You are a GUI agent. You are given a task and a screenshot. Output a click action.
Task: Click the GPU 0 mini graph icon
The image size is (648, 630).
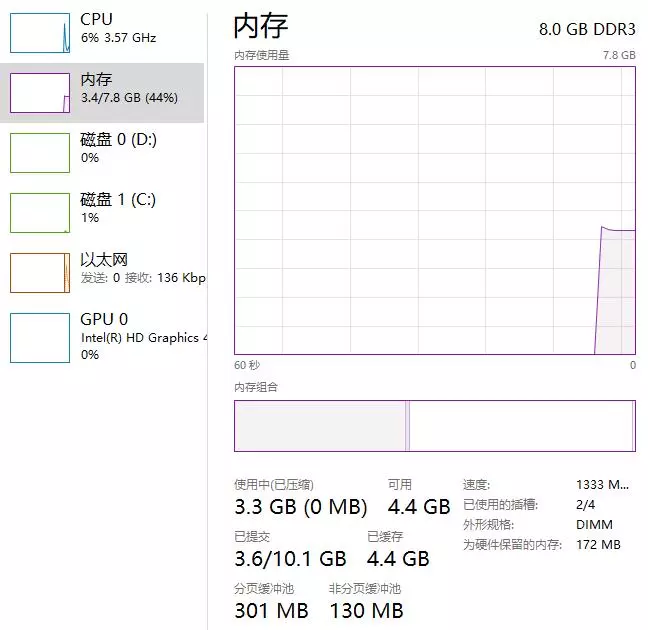click(40, 337)
